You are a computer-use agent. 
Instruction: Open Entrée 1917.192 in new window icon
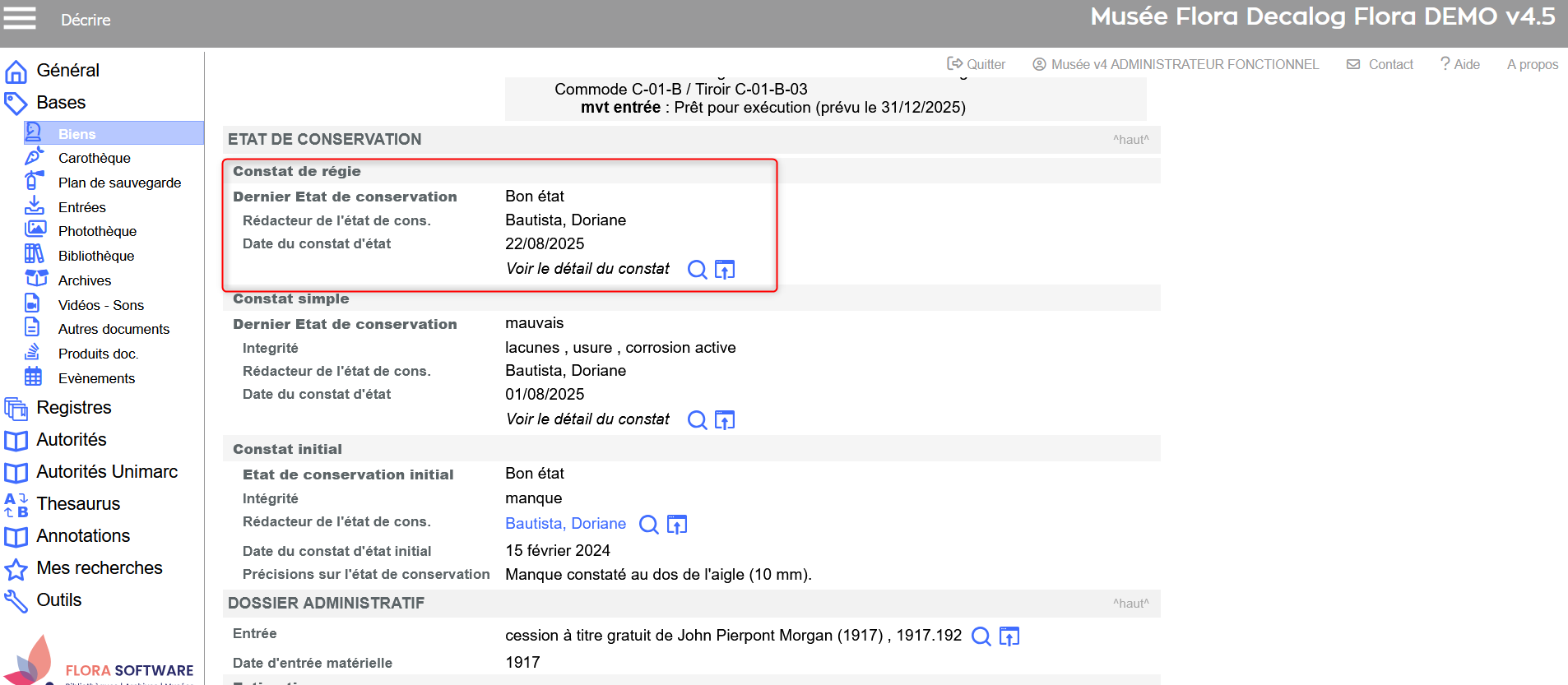(x=1009, y=636)
